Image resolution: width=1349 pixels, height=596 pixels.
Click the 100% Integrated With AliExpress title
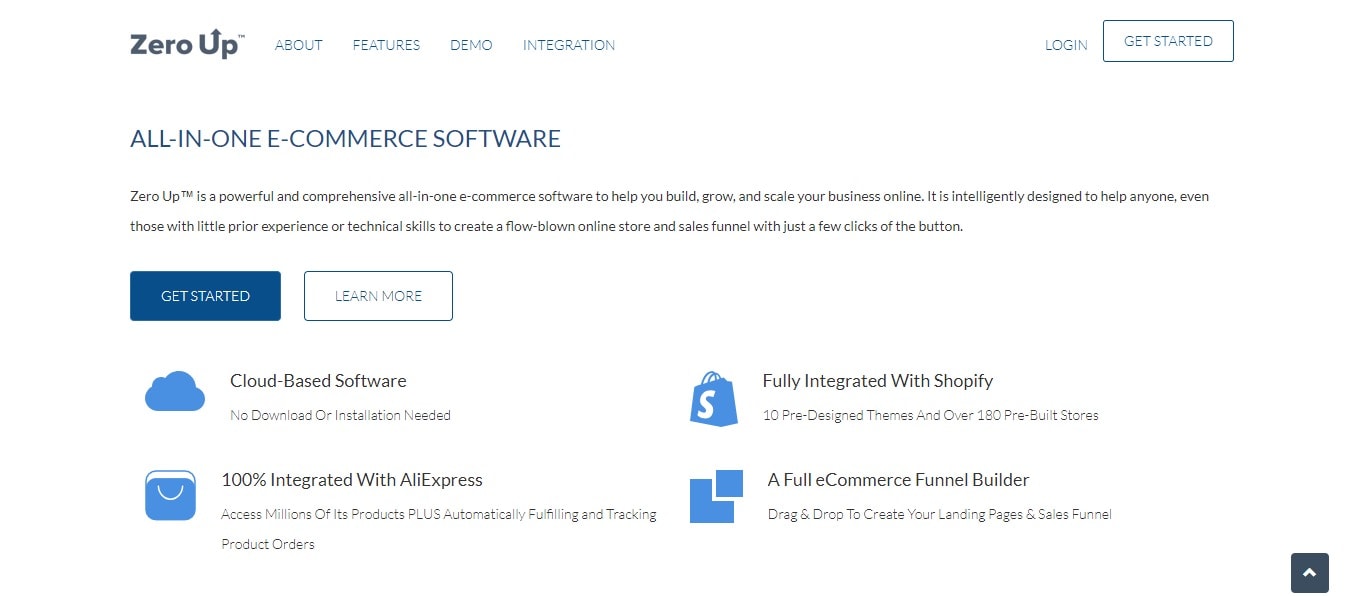[352, 480]
